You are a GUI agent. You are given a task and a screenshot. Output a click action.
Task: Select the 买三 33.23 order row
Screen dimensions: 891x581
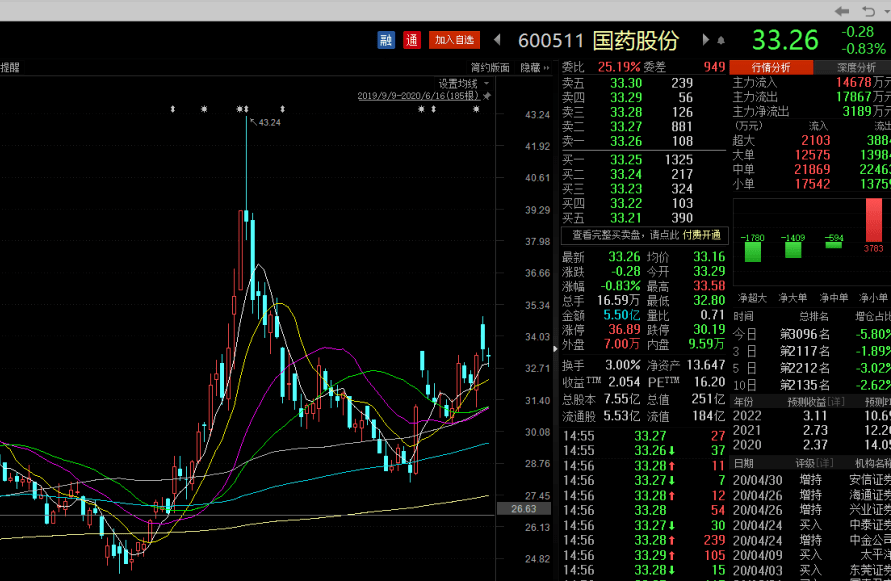pos(643,189)
